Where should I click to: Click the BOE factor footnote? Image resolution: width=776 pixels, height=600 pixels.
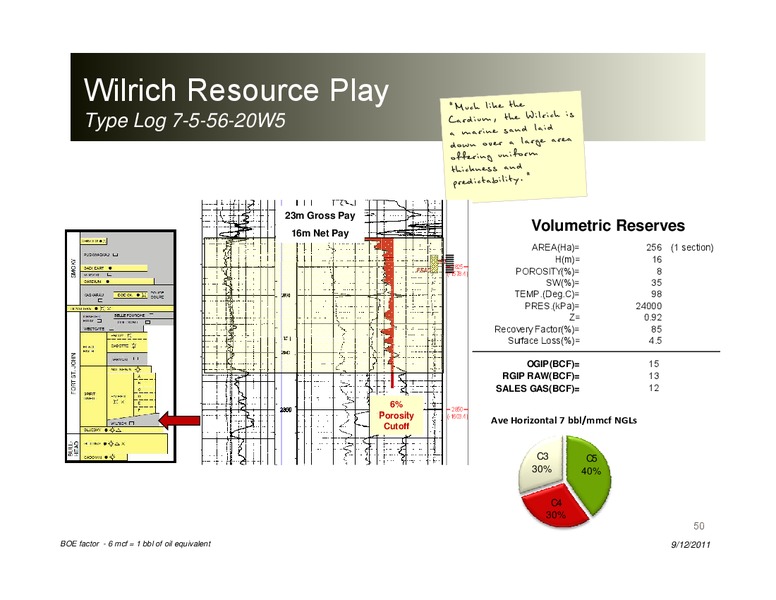[135, 544]
